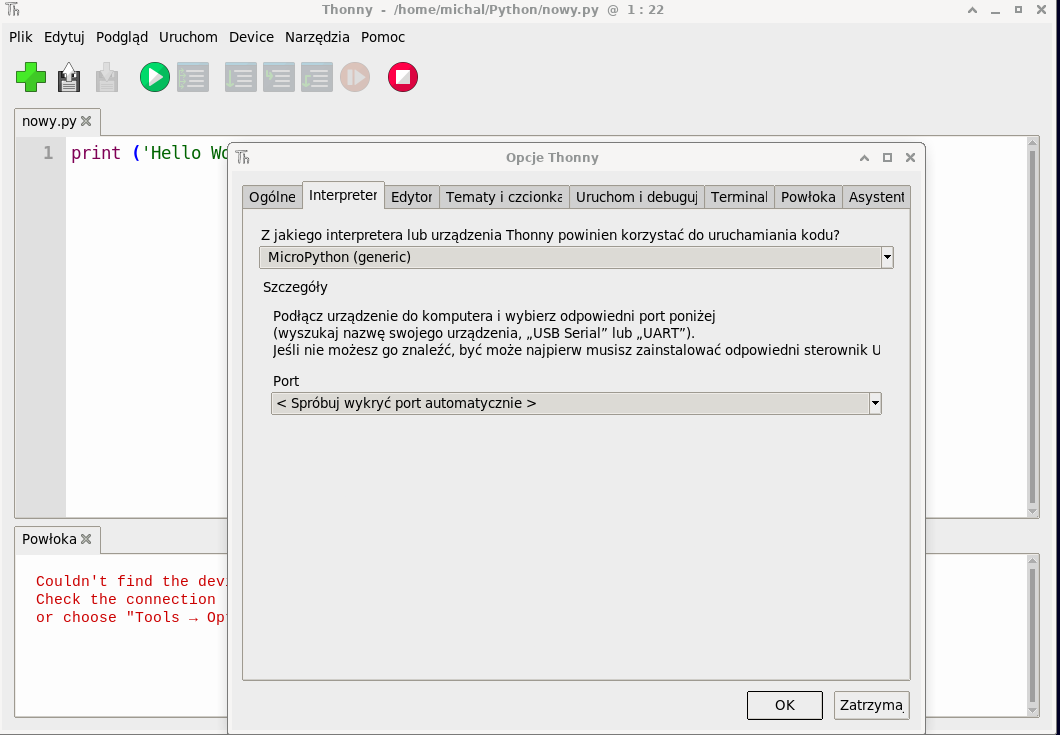Screen dimensions: 1060x735
Task: Click the Zatrzymaj cancel button
Action: (871, 705)
